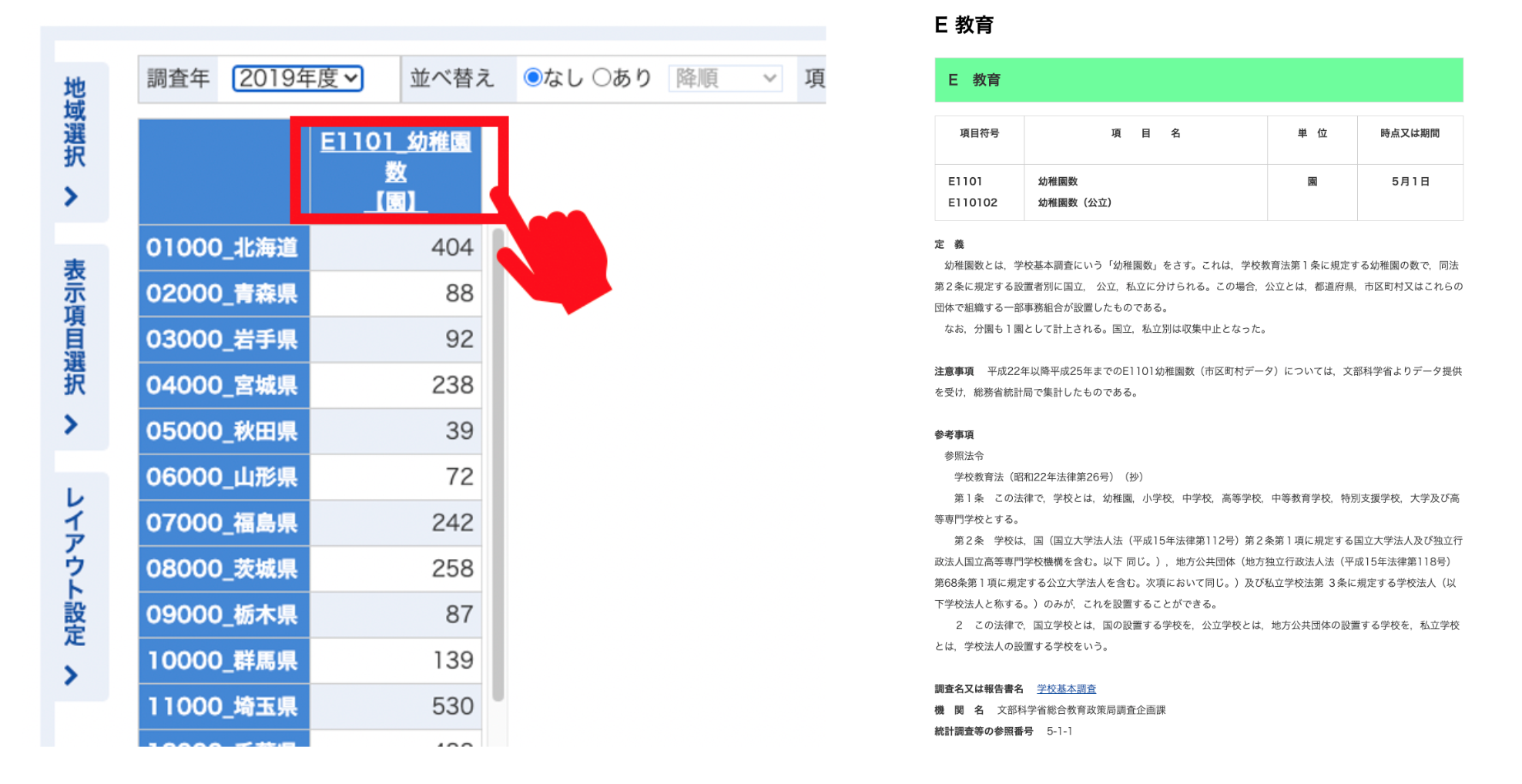The width and height of the screenshot is (1522, 784).
Task: Open the 2019年度 survey year dropdown
Action: pyautogui.click(x=297, y=79)
